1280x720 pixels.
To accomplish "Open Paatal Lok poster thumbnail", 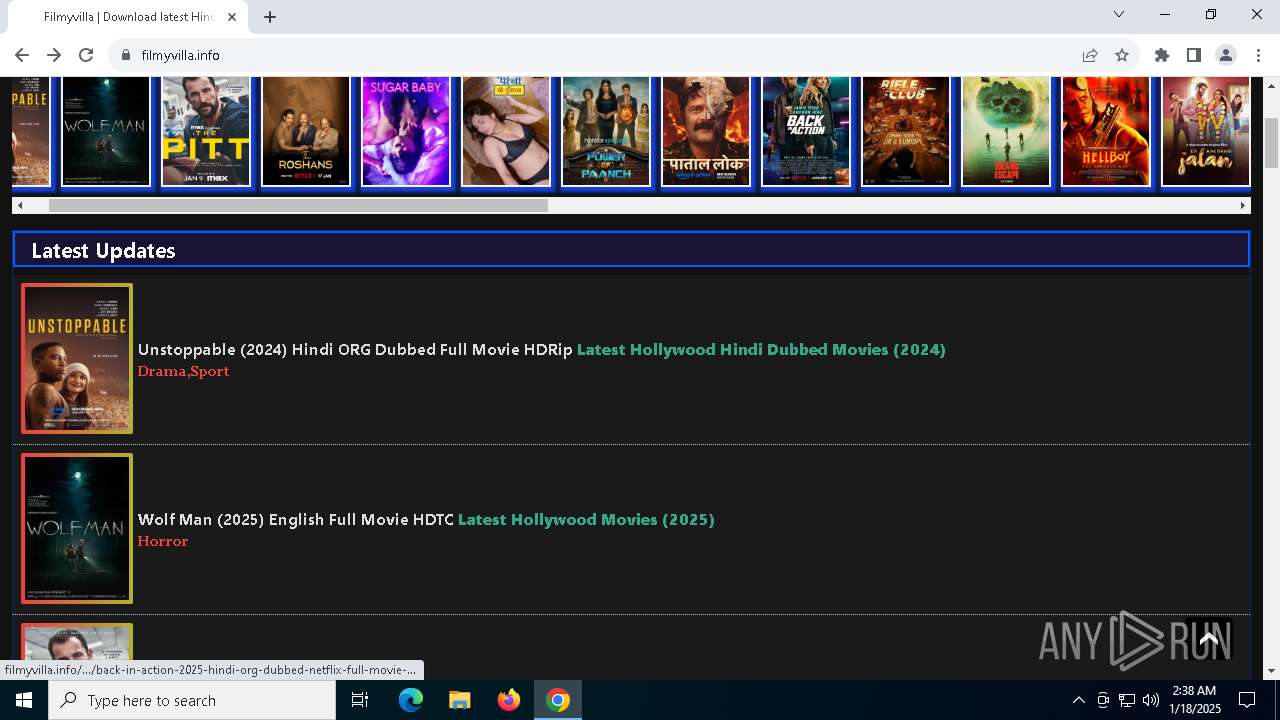I will point(705,131).
